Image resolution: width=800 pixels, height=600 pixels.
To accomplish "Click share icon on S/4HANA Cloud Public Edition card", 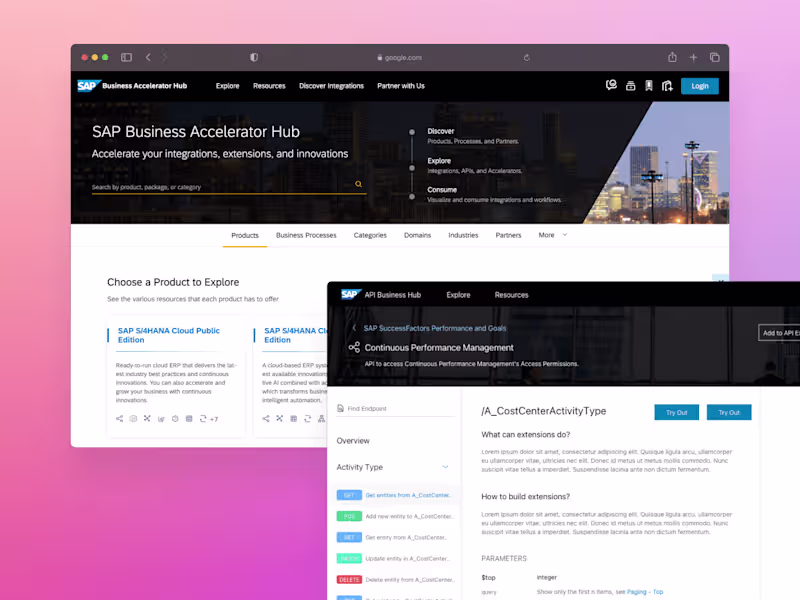I will pos(119,418).
